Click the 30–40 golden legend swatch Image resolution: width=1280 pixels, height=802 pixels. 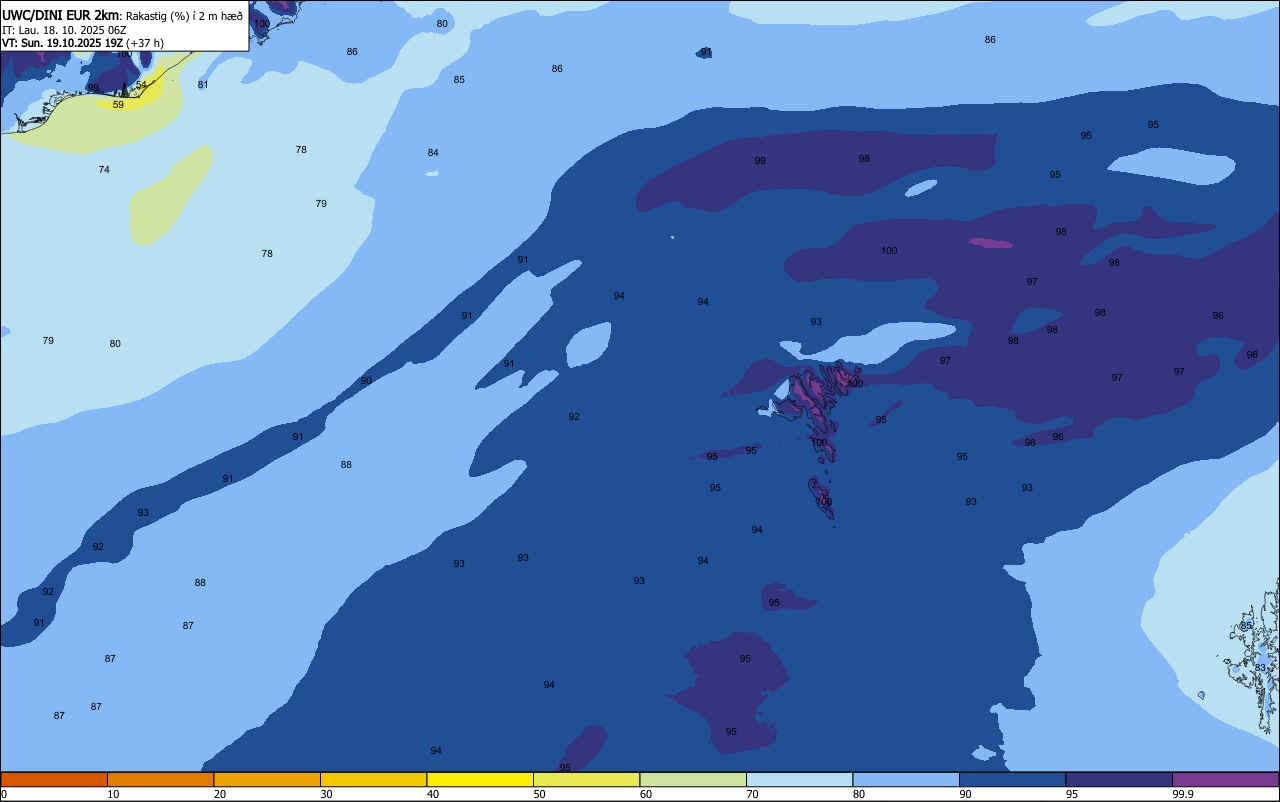[x=373, y=779]
